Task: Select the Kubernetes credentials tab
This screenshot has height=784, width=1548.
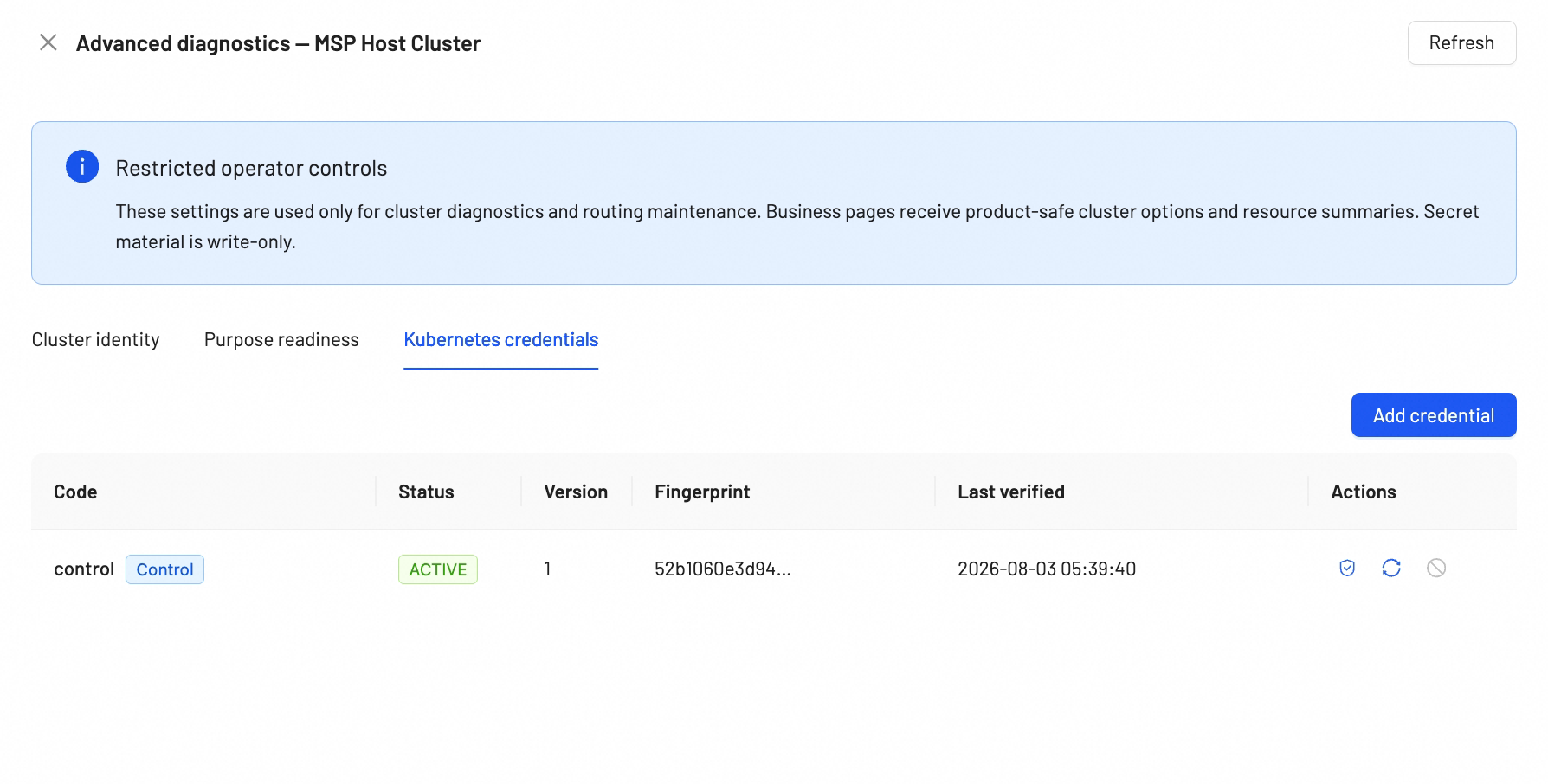Action: [x=501, y=340]
